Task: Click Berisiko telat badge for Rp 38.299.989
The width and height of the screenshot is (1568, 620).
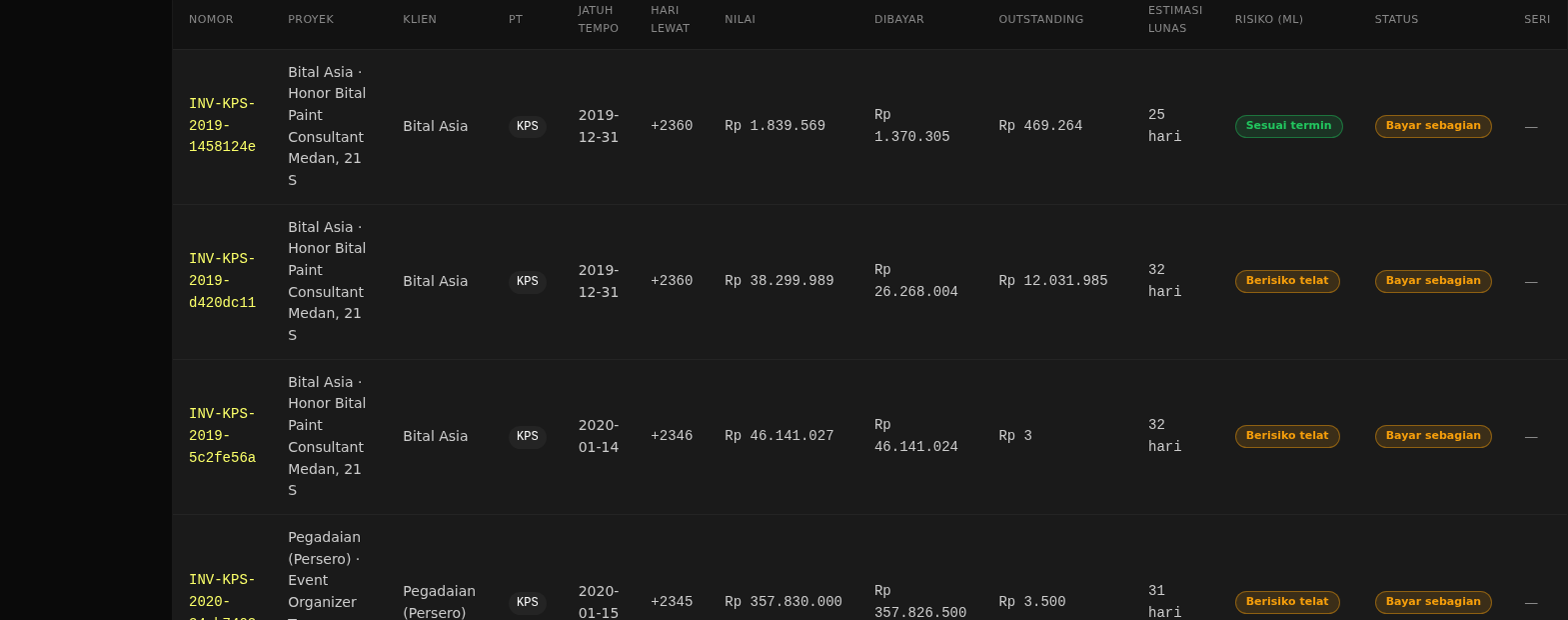Action: (x=1287, y=281)
